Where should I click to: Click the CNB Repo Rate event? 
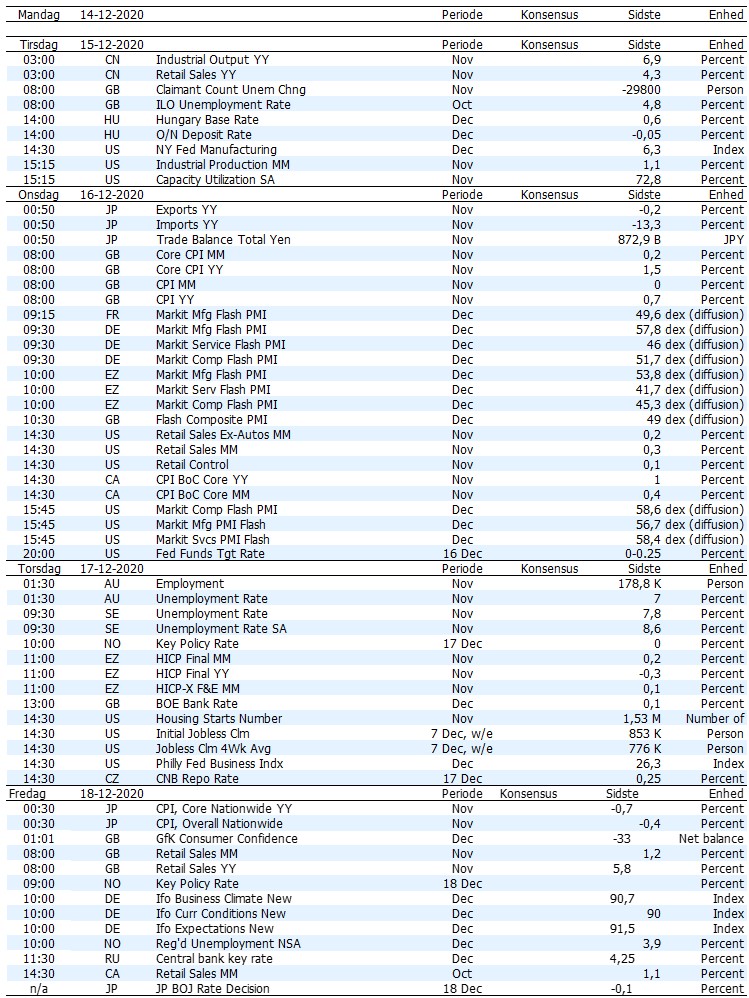click(197, 779)
